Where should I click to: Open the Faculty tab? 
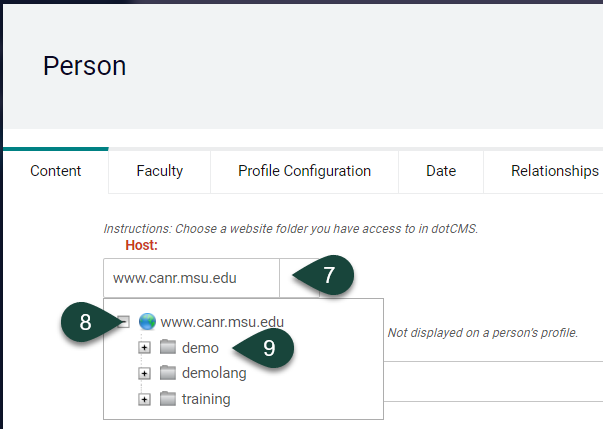click(159, 171)
